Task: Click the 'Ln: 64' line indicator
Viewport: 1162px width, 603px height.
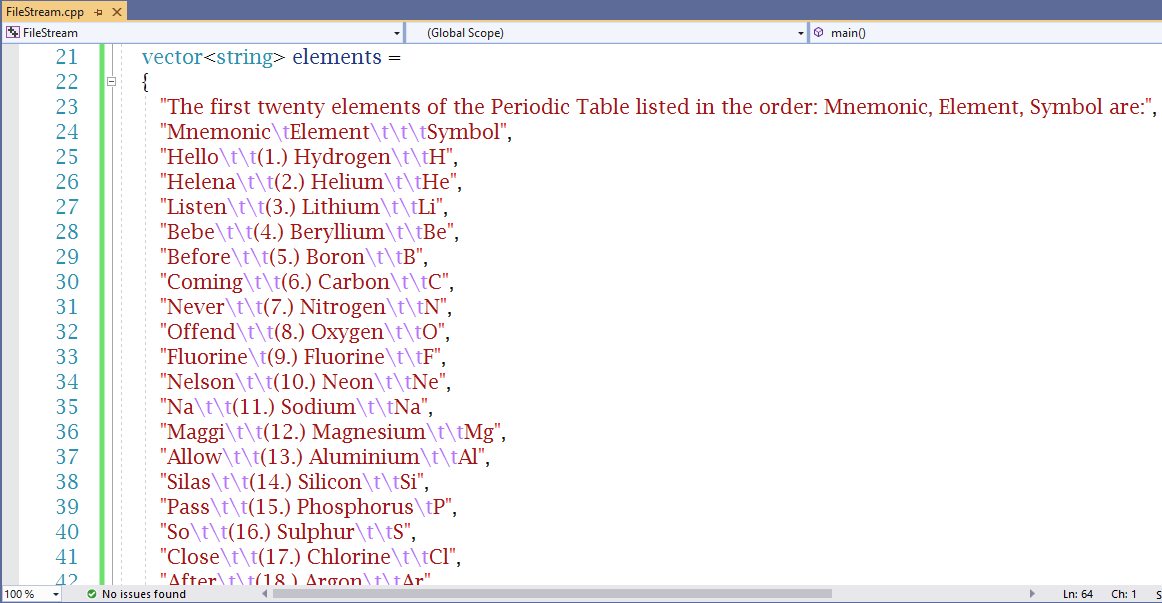Action: click(x=1078, y=594)
